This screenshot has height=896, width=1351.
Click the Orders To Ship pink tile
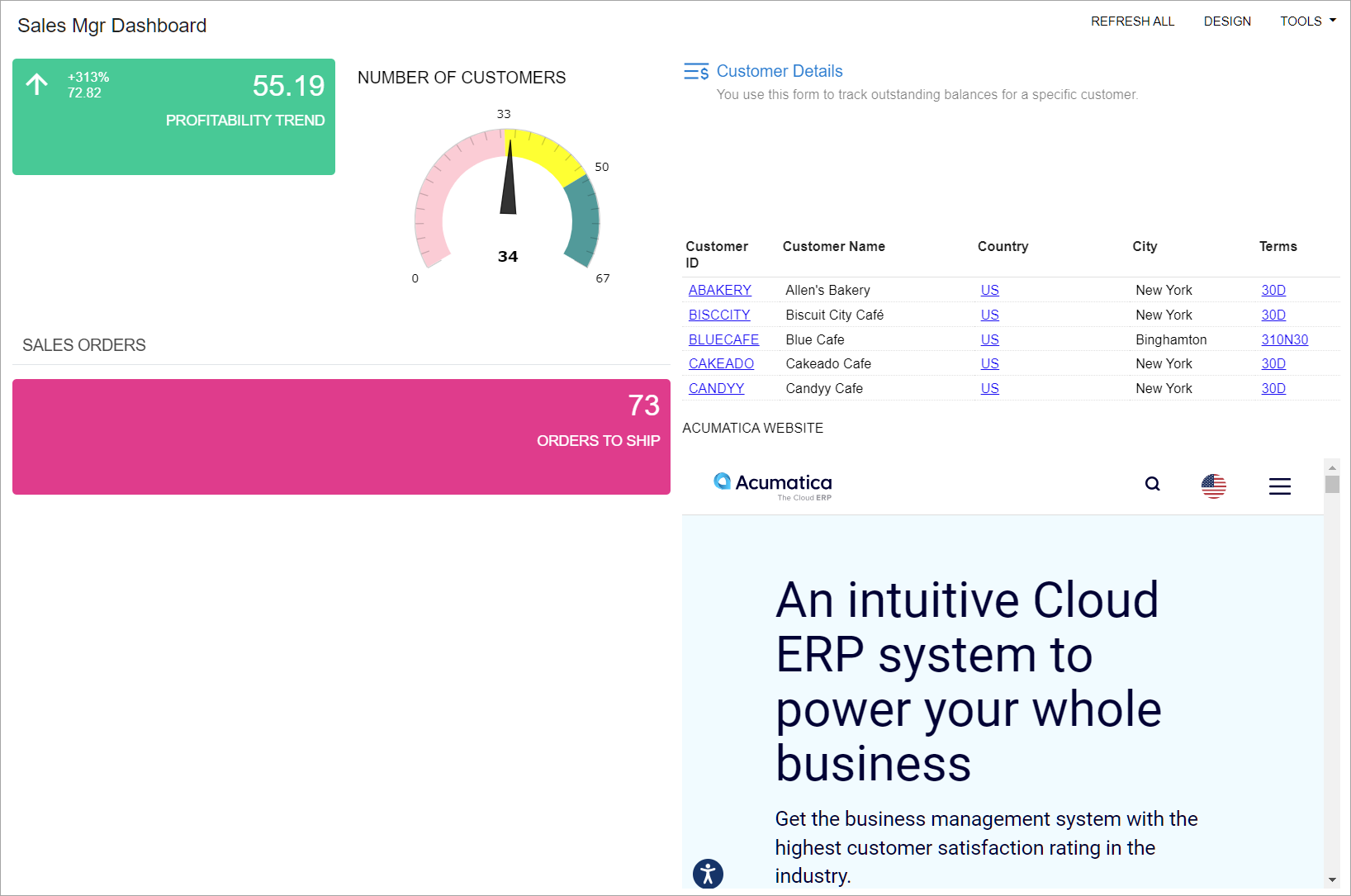click(x=341, y=437)
